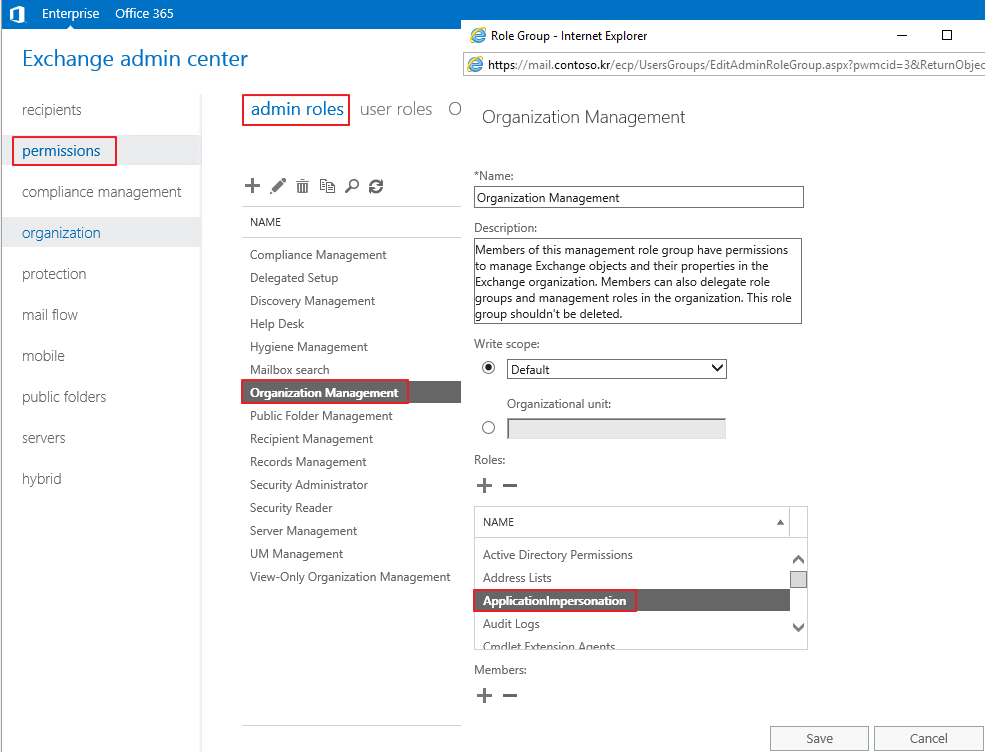Image resolution: width=985 pixels, height=752 pixels.
Task: Click the page icon in address bar
Action: [x=475, y=64]
